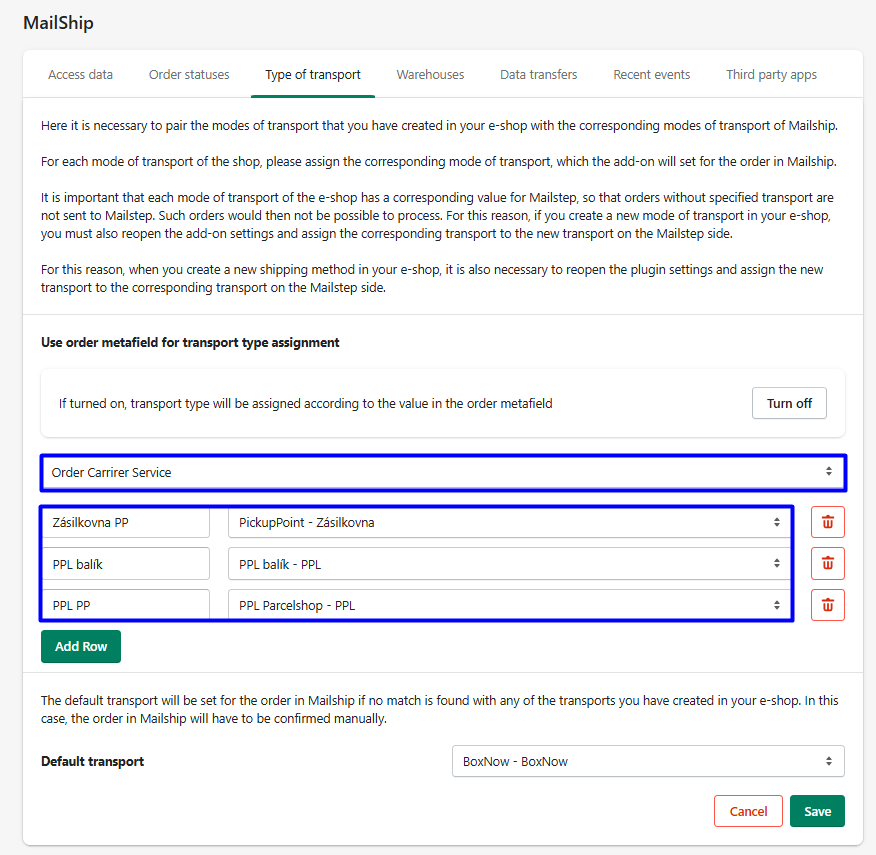Remove the PPL balík row using trash icon
Viewport: 876px width, 855px height.
[x=828, y=563]
